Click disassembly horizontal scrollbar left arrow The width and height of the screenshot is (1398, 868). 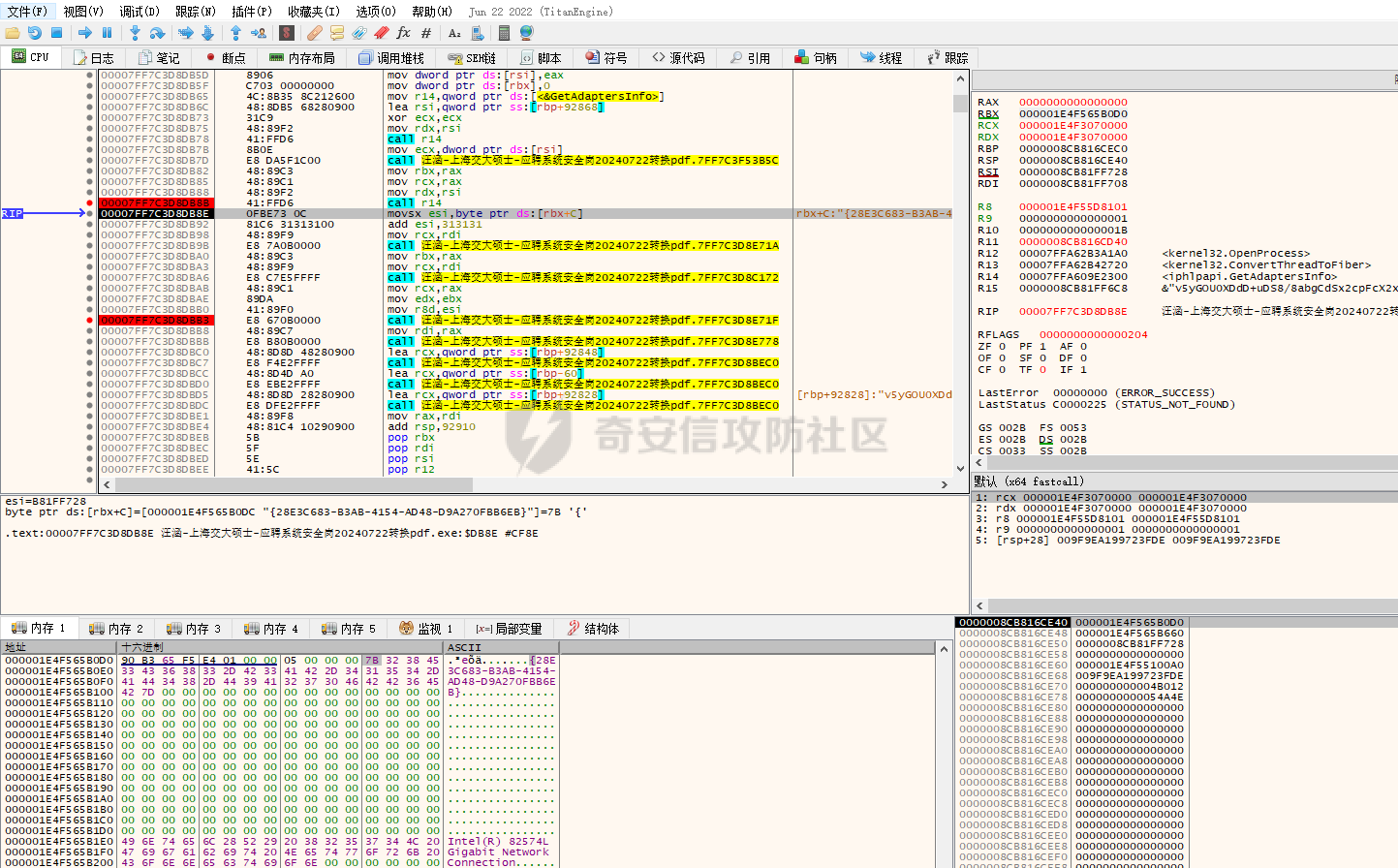108,484
